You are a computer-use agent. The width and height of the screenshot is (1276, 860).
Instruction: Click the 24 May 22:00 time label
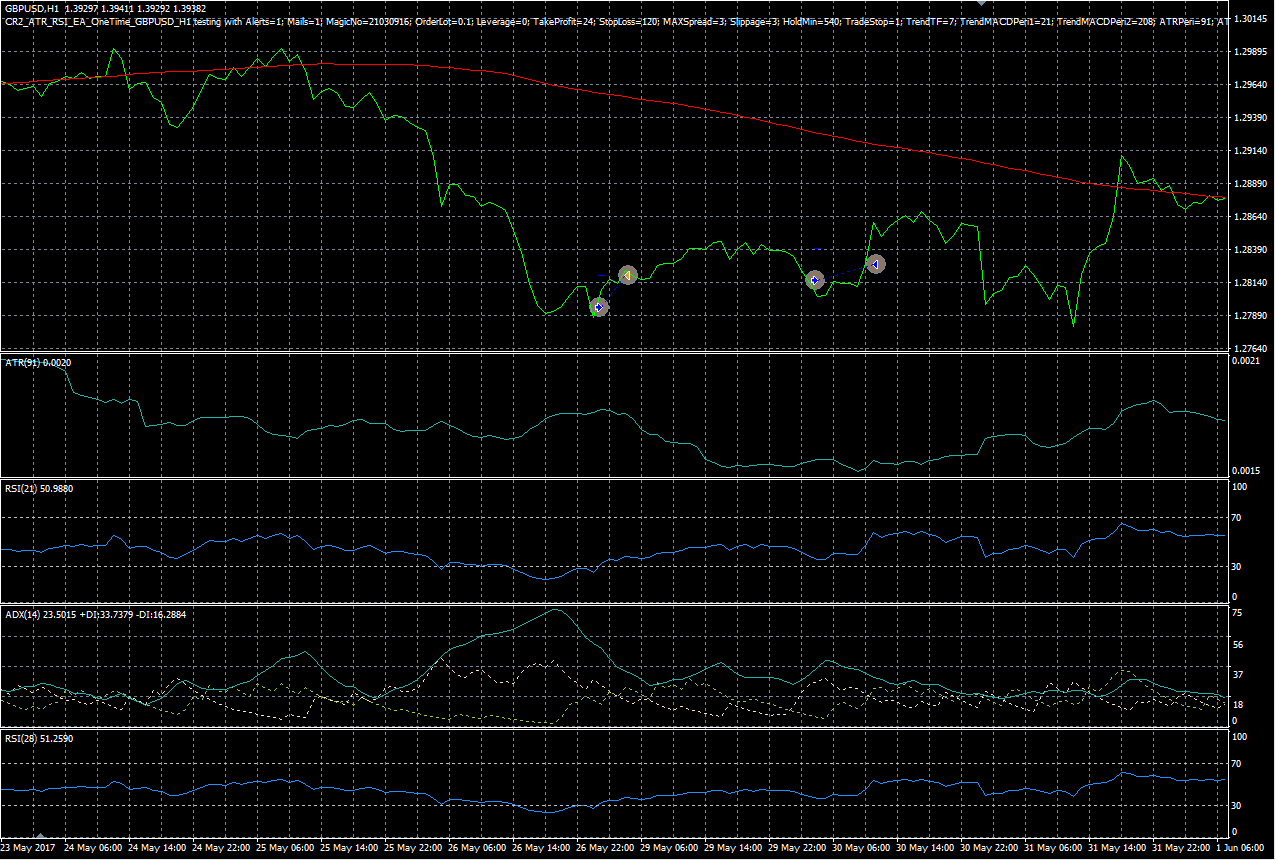tap(222, 847)
